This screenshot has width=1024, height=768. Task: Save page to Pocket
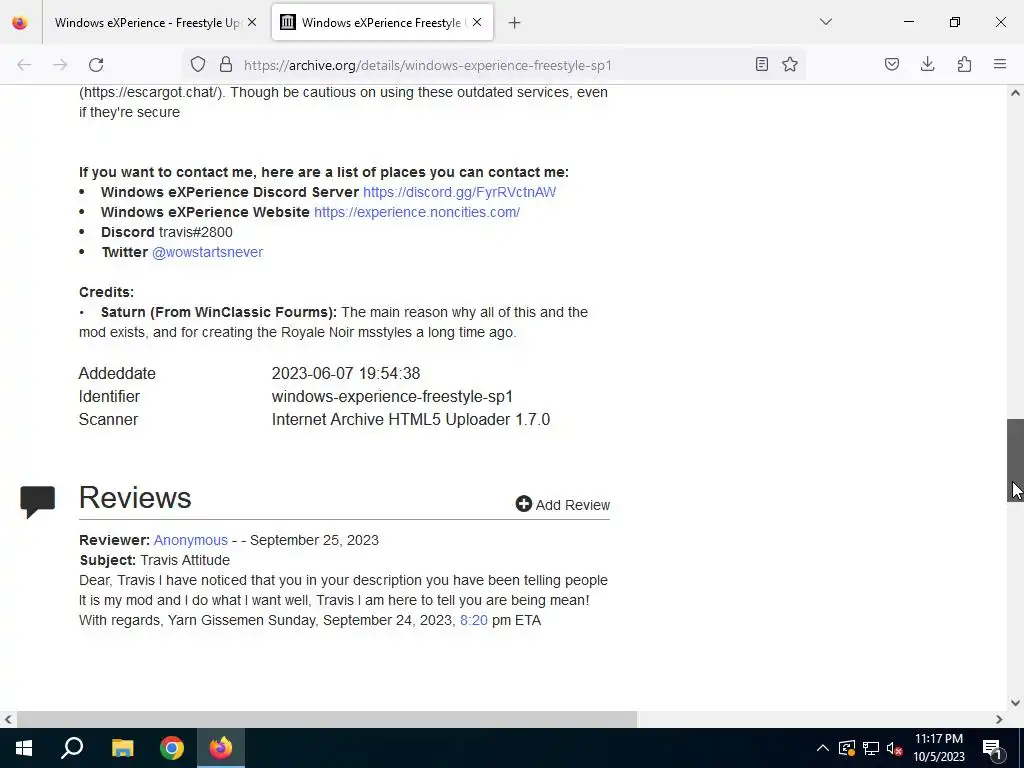pyautogui.click(x=892, y=64)
